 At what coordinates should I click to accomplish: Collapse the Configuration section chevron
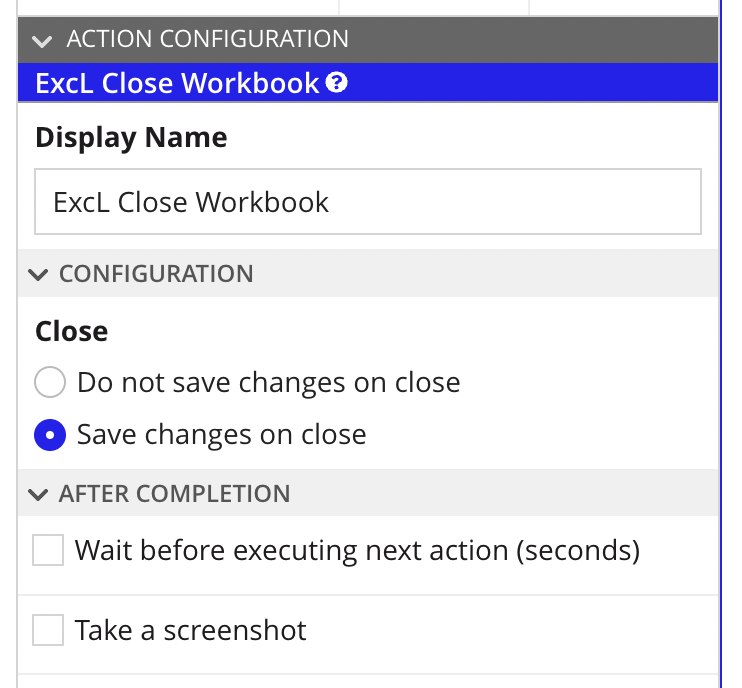tap(38, 274)
